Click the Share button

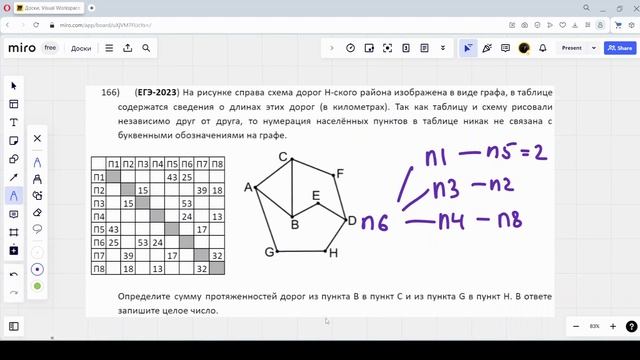620,48
